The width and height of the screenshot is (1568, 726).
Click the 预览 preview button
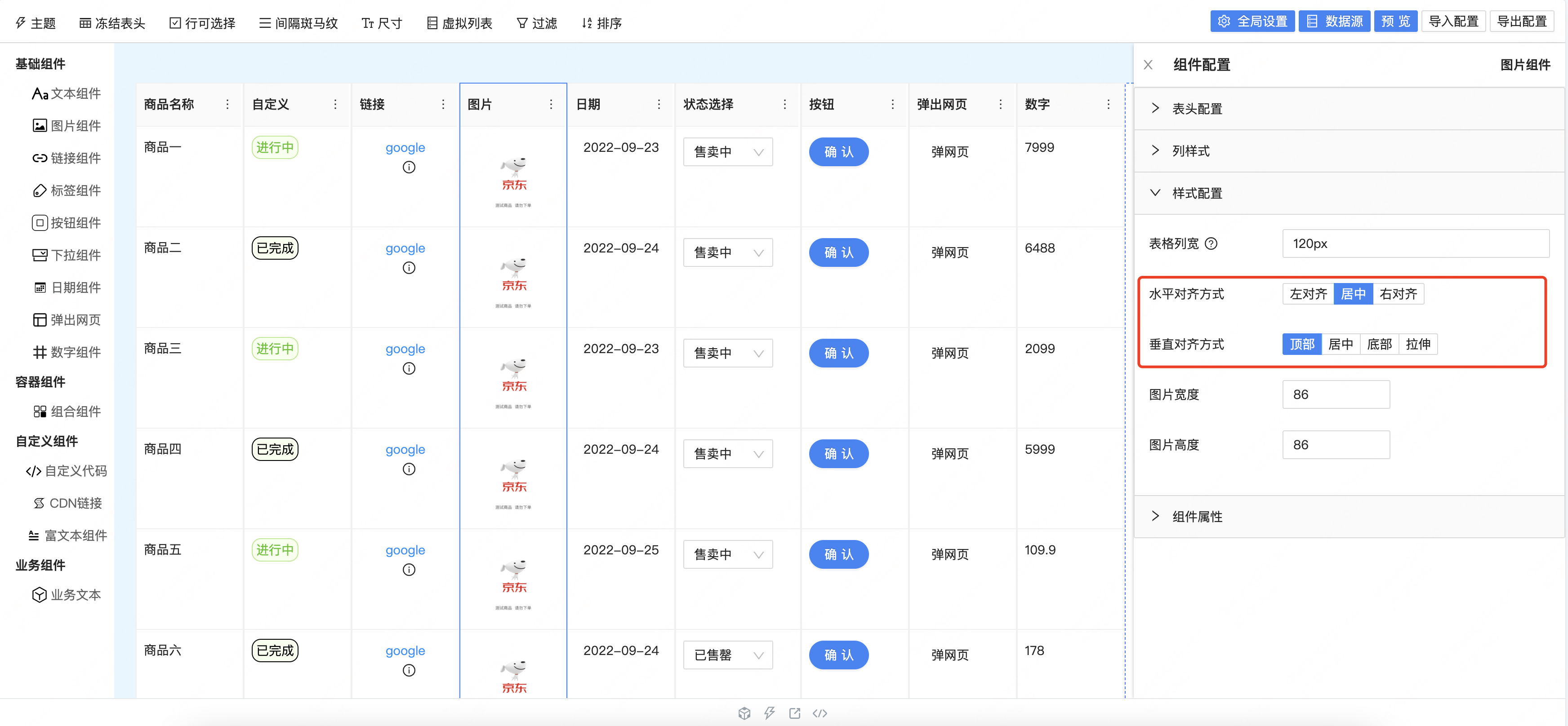pyautogui.click(x=1396, y=20)
